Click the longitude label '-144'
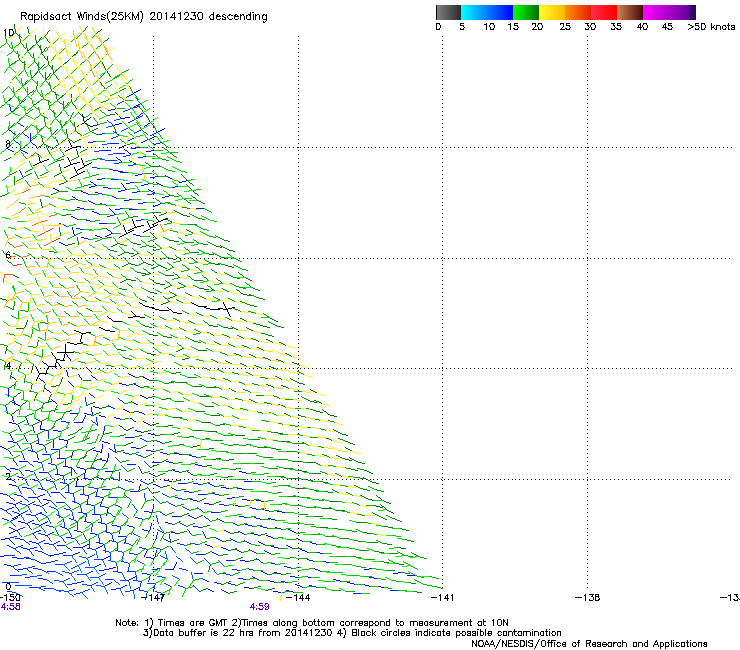This screenshot has width=740, height=650. 299,598
